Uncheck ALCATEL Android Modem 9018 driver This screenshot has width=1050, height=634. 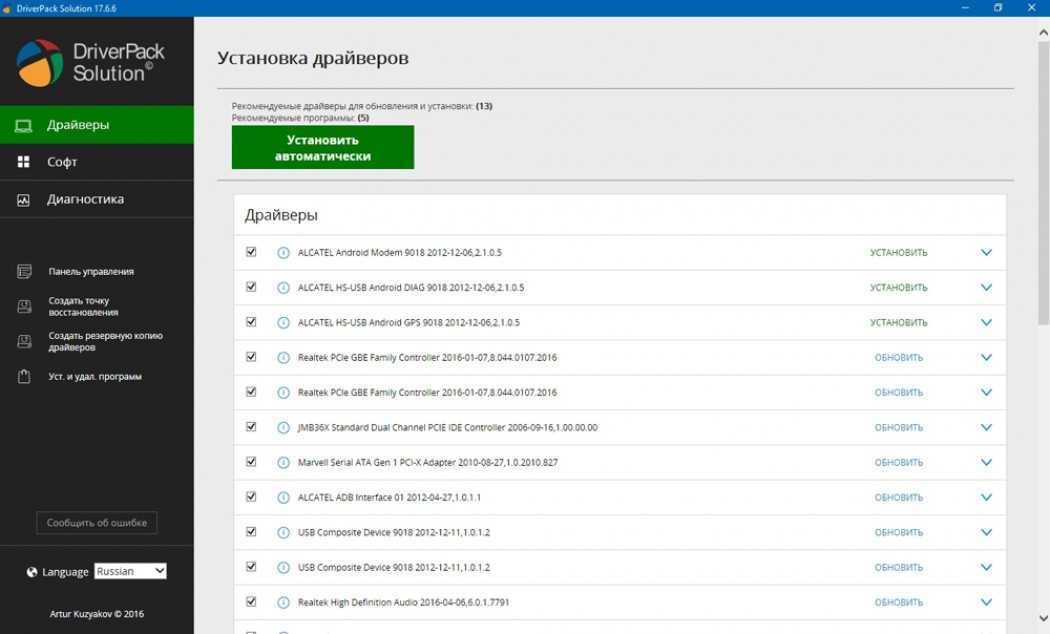tap(251, 252)
